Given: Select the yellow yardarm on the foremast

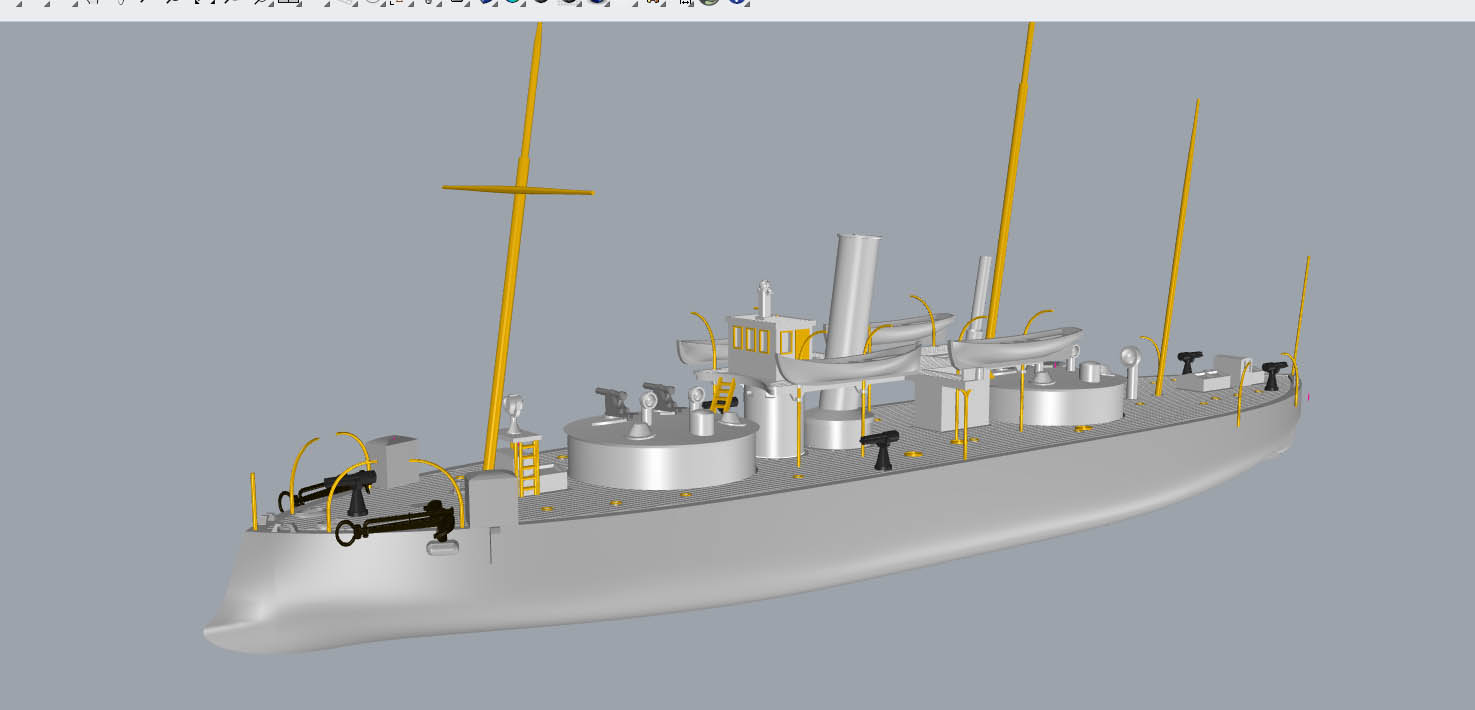Looking at the screenshot, I should 517,189.
